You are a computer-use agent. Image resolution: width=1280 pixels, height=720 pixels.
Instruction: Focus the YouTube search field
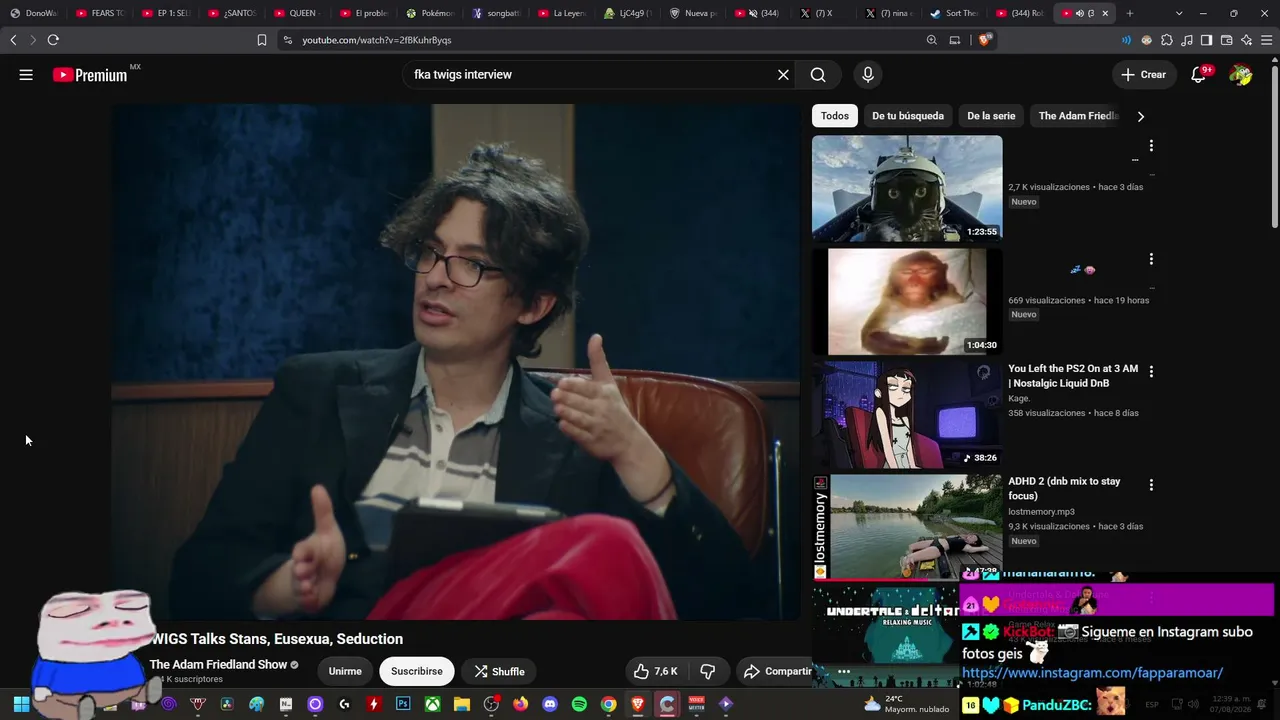point(590,75)
